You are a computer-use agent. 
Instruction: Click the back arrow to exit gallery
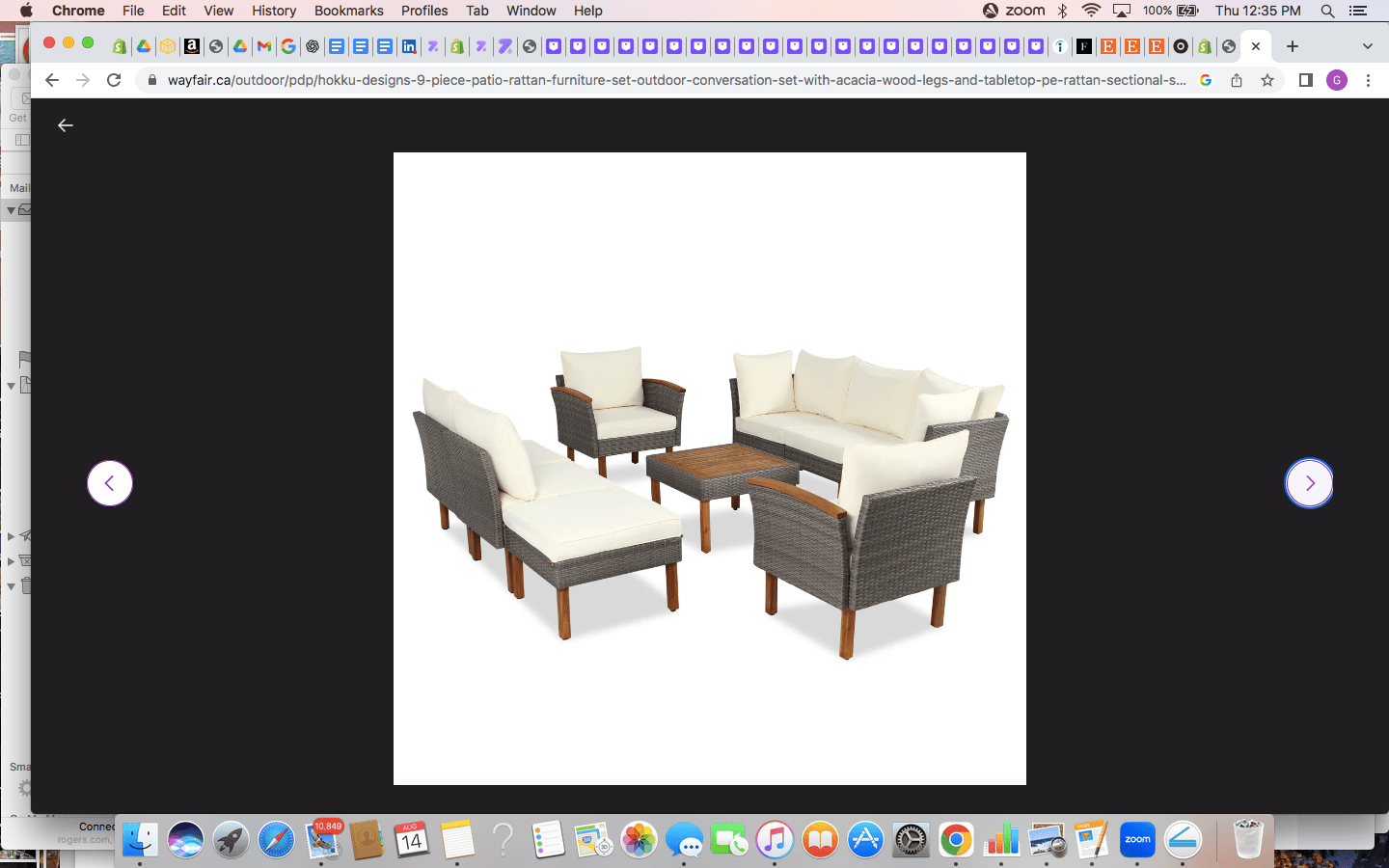(x=66, y=125)
